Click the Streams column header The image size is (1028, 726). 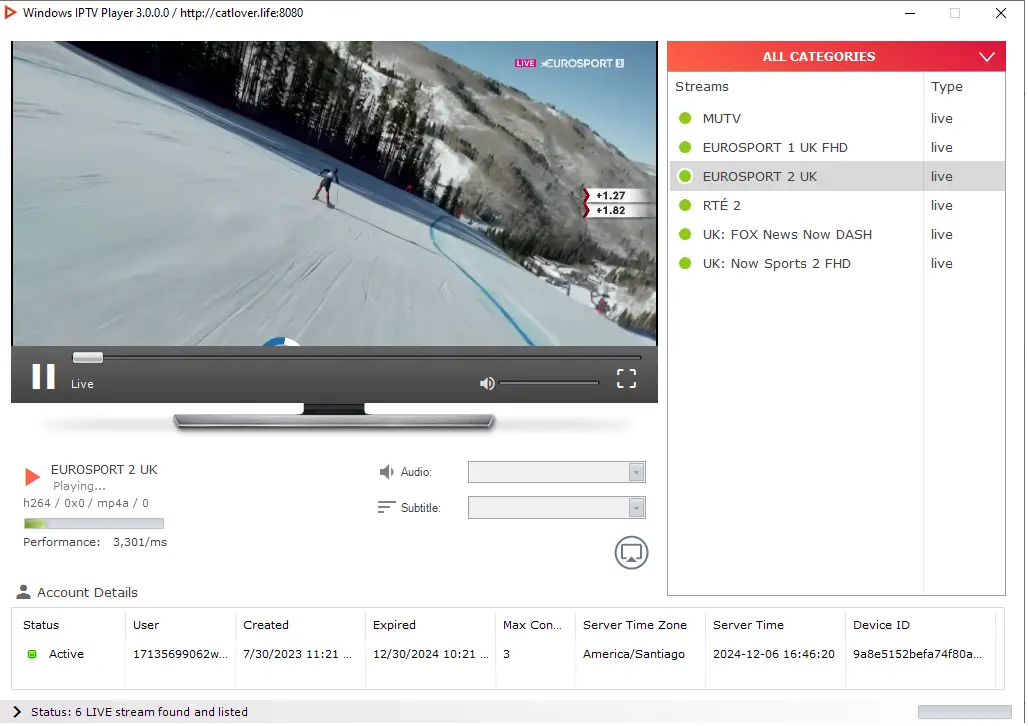point(702,87)
